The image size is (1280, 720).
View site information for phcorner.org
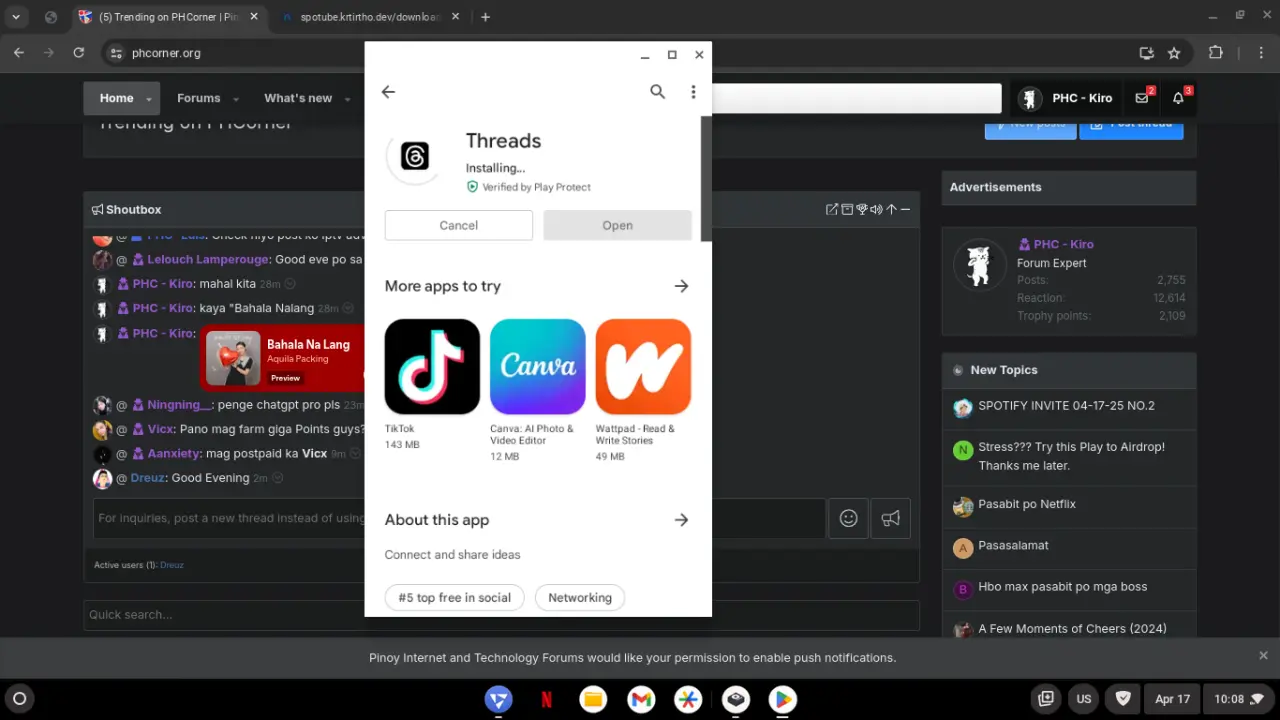(x=115, y=53)
